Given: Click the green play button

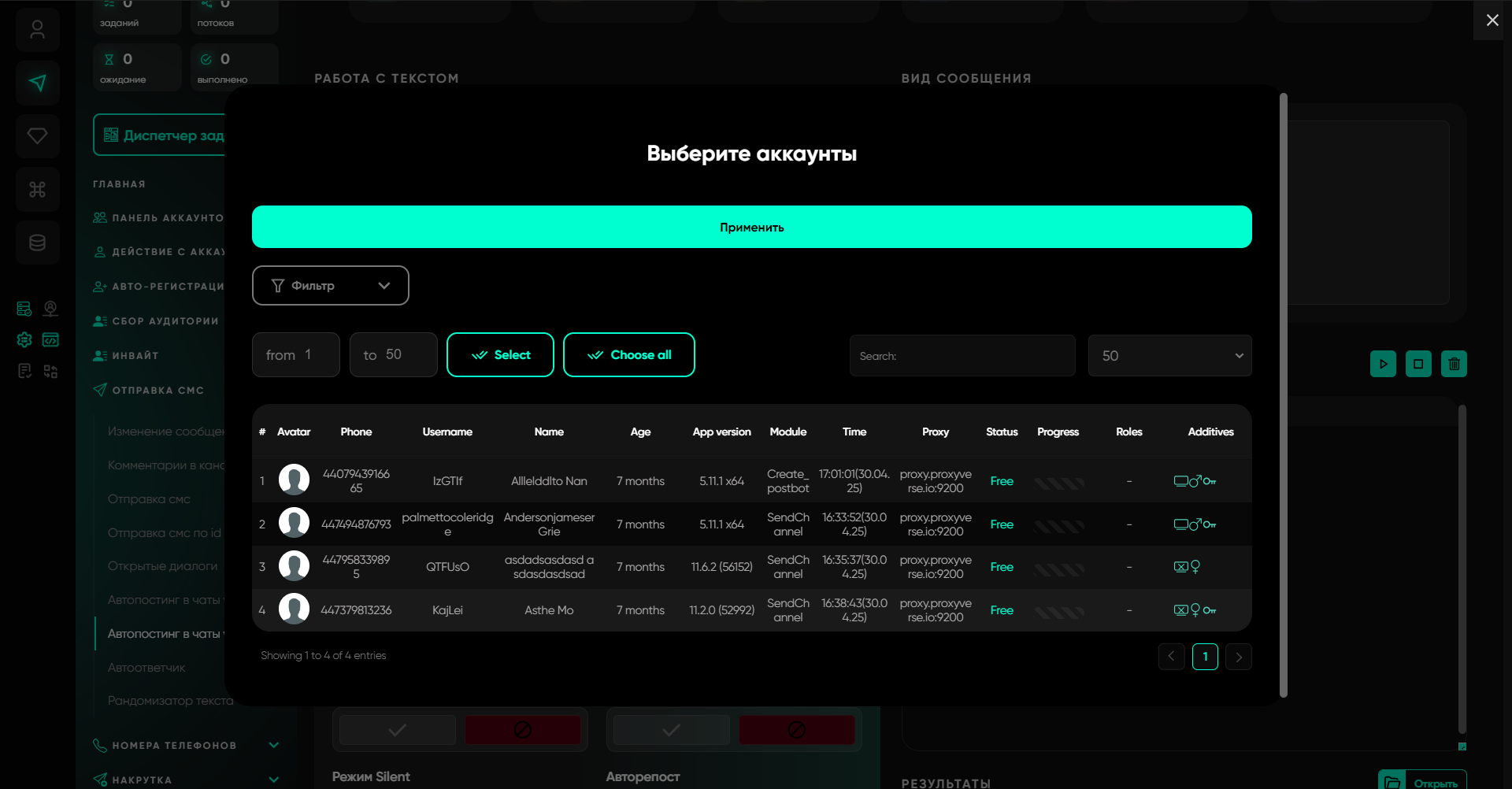Looking at the screenshot, I should (1383, 364).
